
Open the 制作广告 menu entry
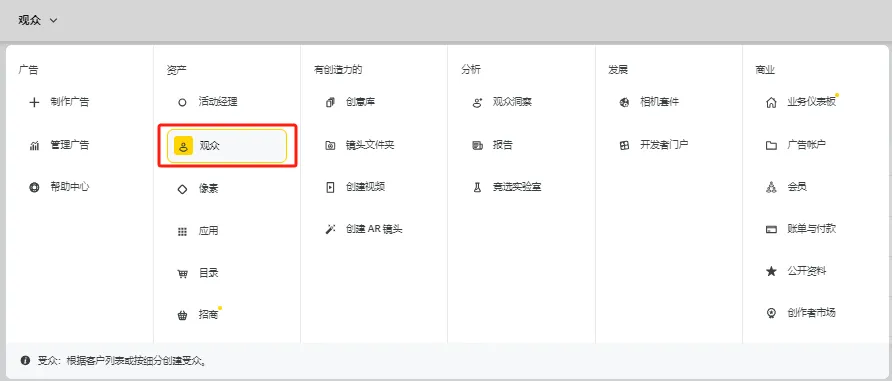pyautogui.click(x=69, y=102)
